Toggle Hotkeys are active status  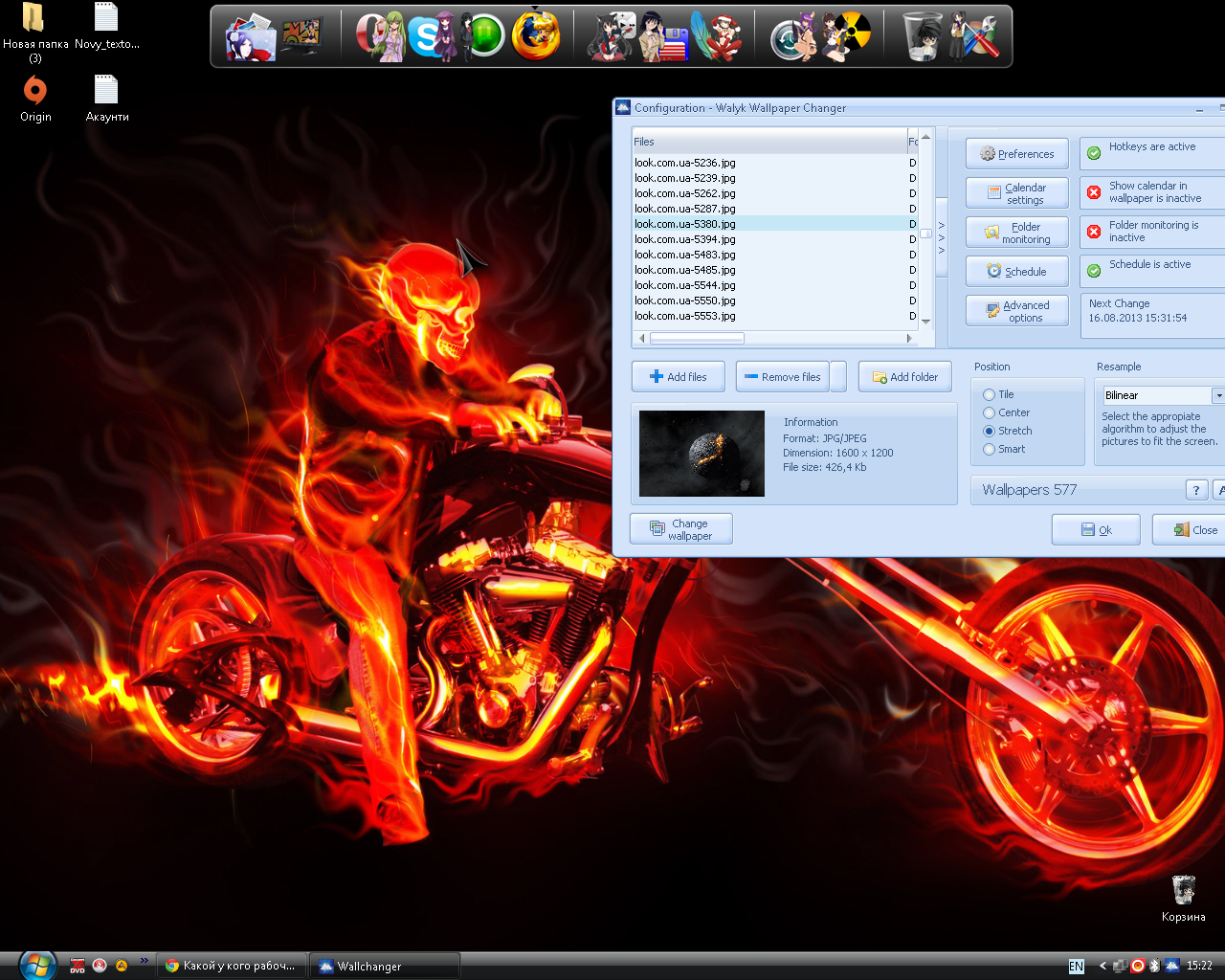tap(1152, 153)
